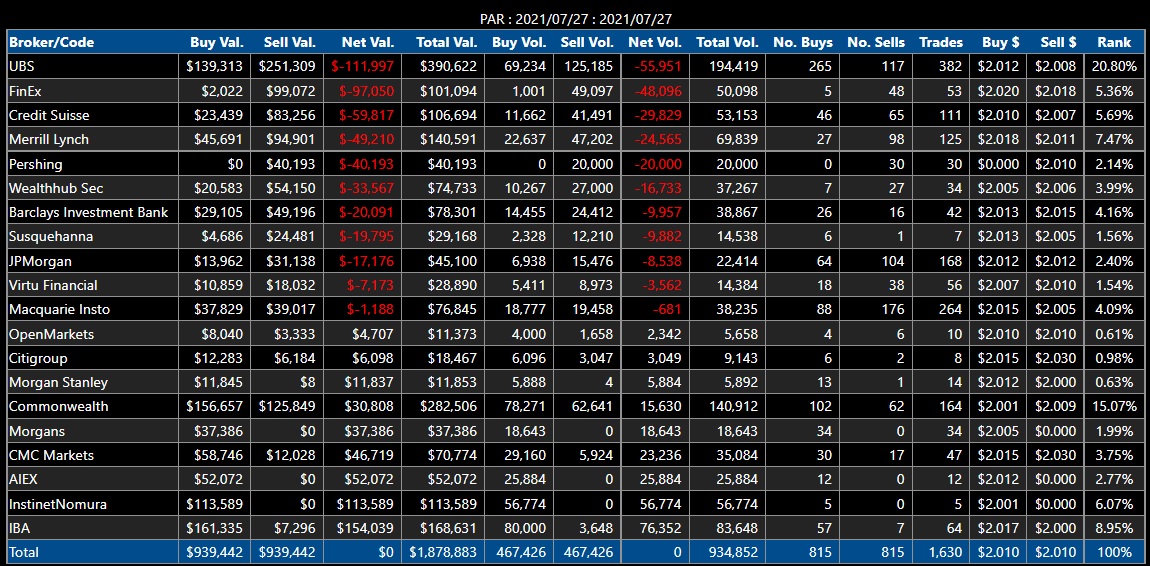Select Barclays Investment Bank broker name

(x=89, y=212)
